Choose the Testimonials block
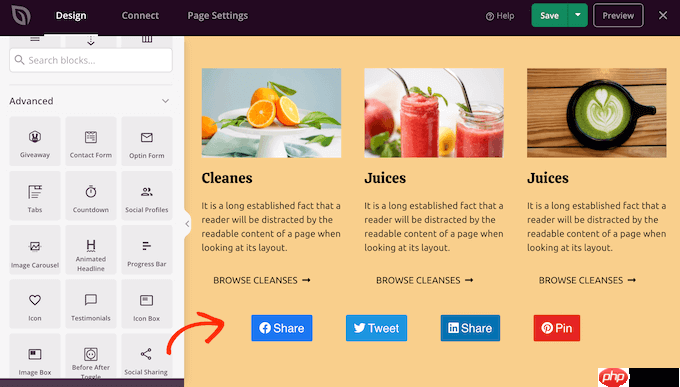This screenshot has width=680, height=387. (91, 304)
